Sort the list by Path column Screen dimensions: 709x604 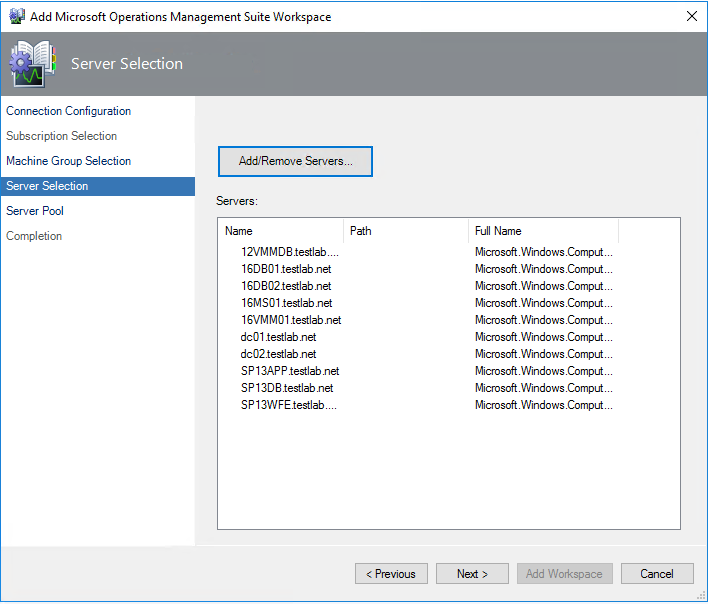click(x=405, y=231)
